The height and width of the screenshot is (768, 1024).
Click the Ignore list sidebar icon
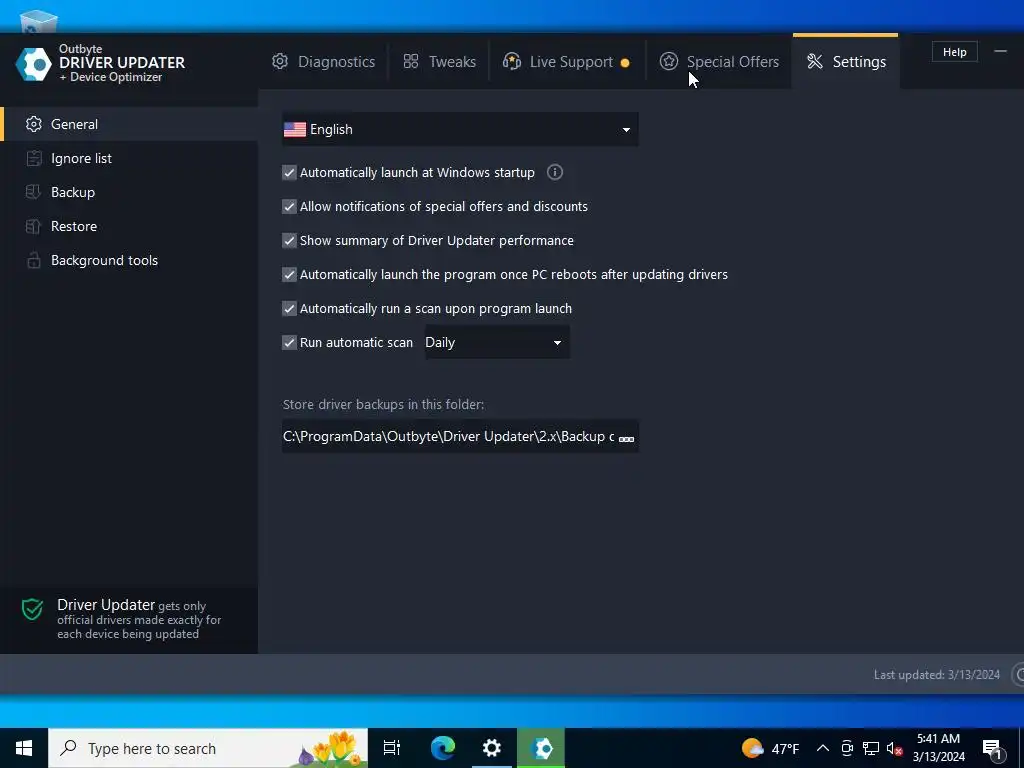pos(33,158)
